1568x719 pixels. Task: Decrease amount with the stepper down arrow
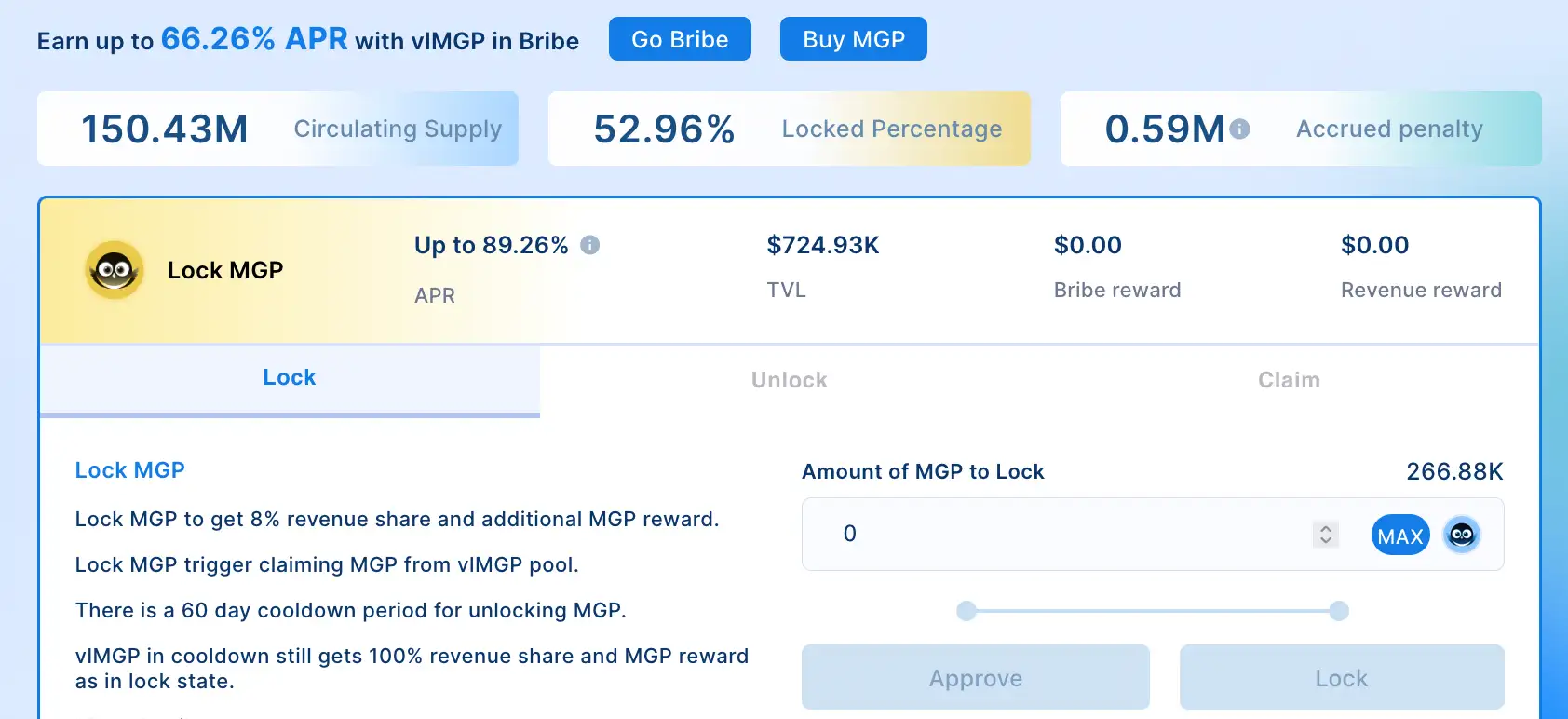1326,540
